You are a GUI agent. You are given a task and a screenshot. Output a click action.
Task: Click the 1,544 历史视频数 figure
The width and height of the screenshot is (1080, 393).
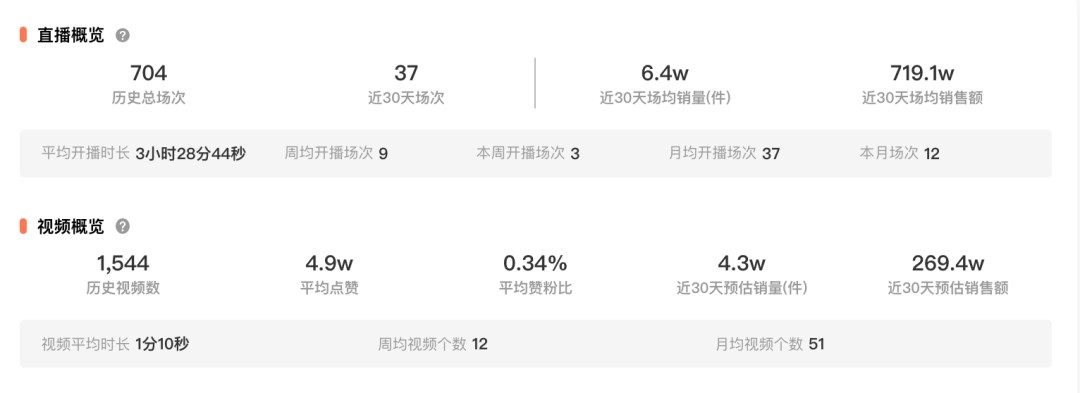pos(123,274)
